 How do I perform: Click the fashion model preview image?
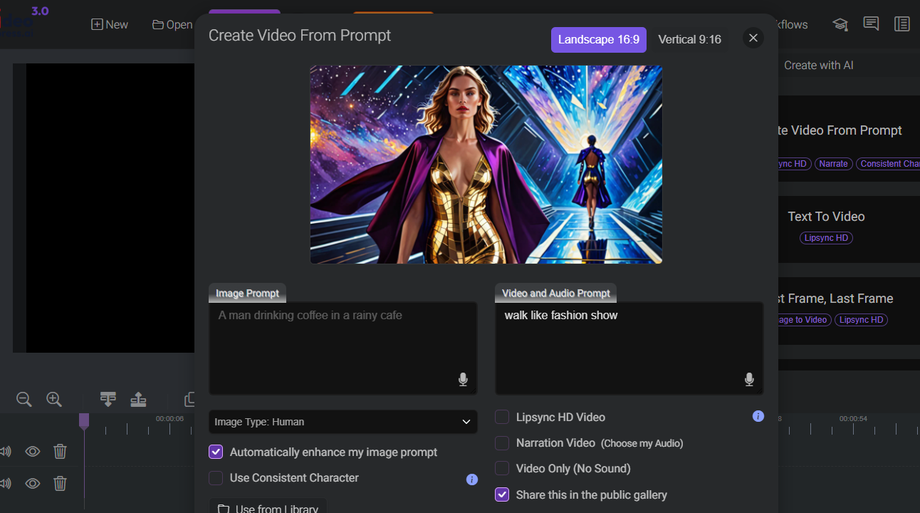coord(486,164)
